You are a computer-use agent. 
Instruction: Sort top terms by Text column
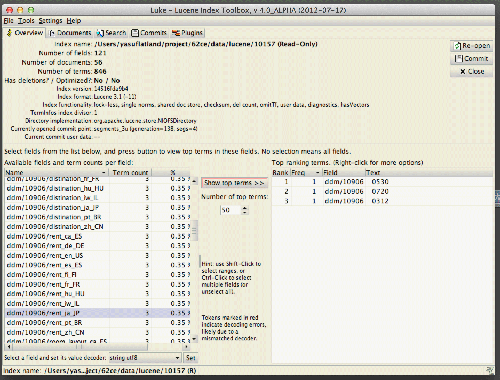click(429, 173)
